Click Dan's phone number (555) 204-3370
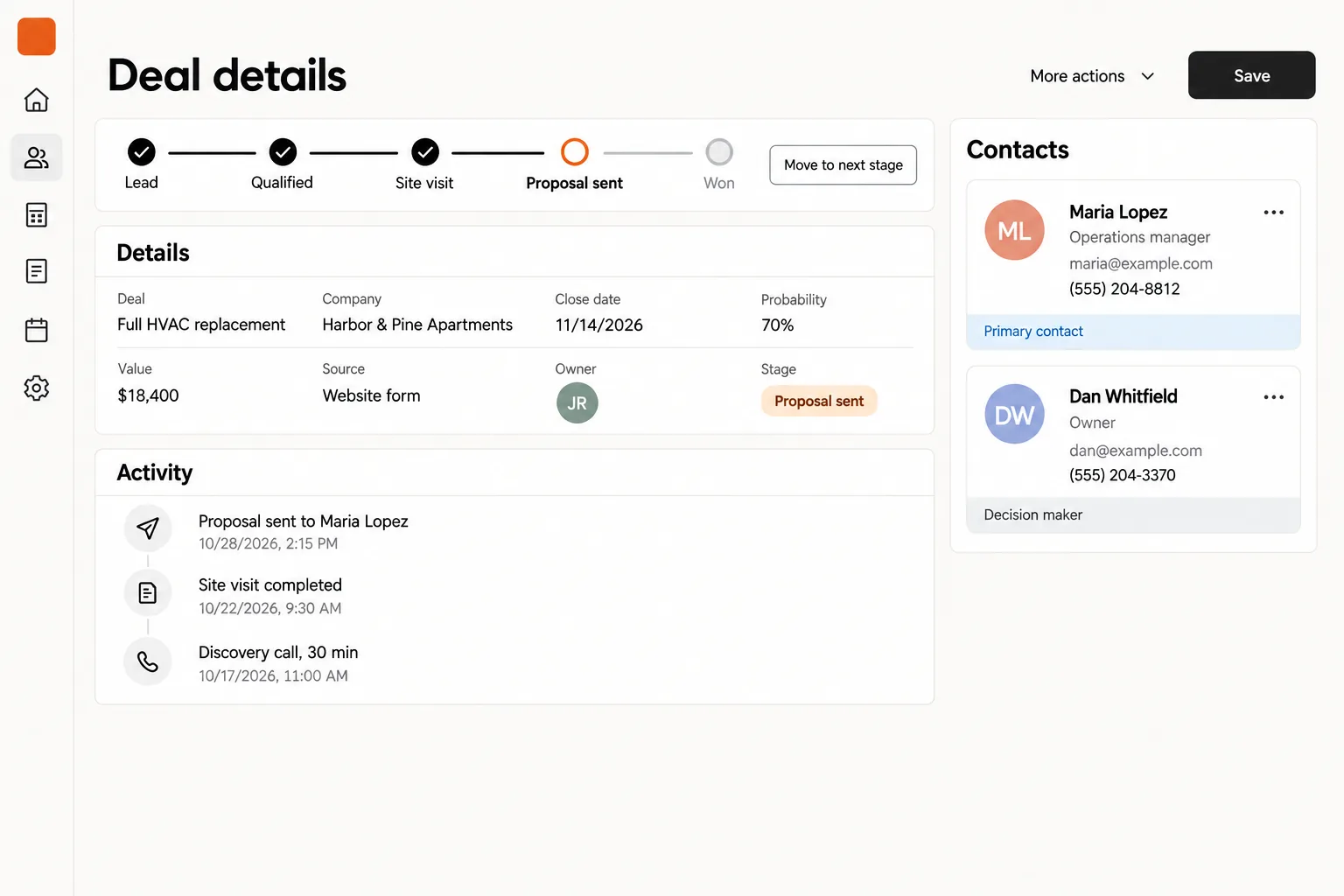 click(x=1123, y=475)
